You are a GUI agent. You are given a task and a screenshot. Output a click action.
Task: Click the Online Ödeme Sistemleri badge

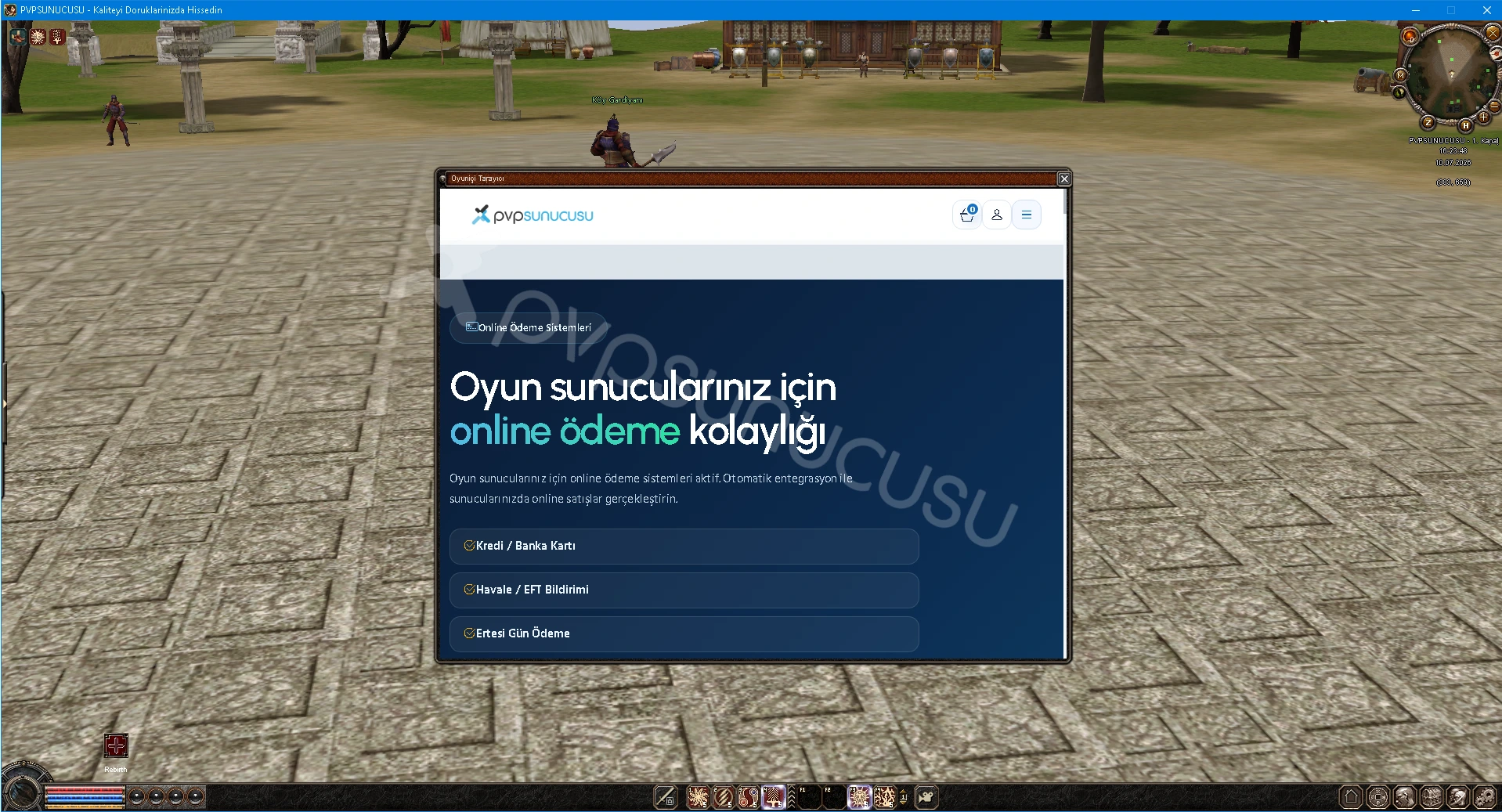(x=528, y=327)
